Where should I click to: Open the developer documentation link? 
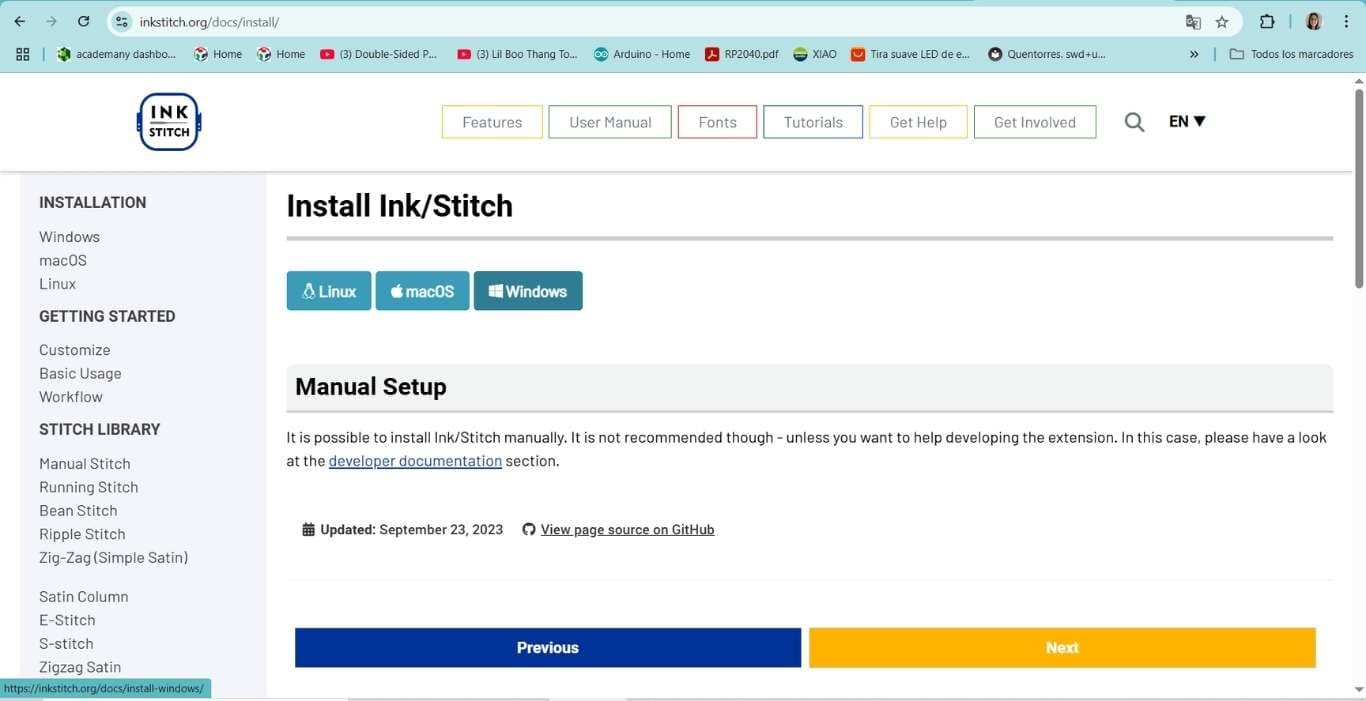tap(415, 461)
